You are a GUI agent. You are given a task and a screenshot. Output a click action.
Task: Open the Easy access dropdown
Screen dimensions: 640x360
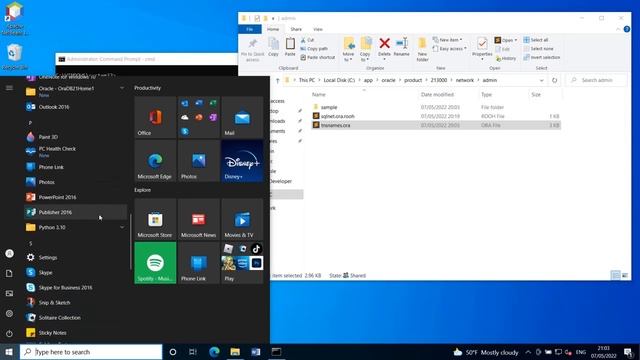click(x=449, y=49)
